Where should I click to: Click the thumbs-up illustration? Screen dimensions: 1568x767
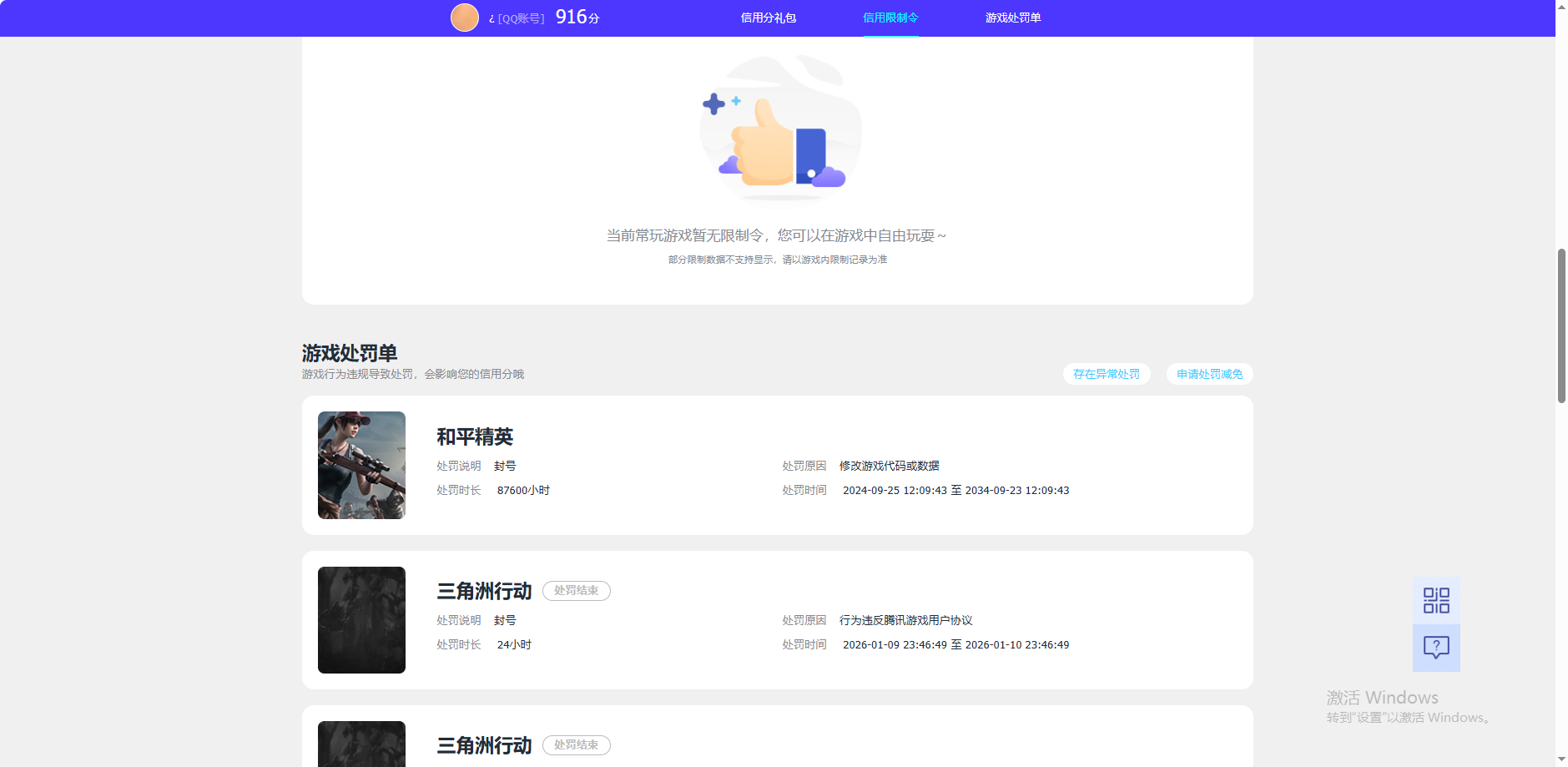(x=780, y=128)
